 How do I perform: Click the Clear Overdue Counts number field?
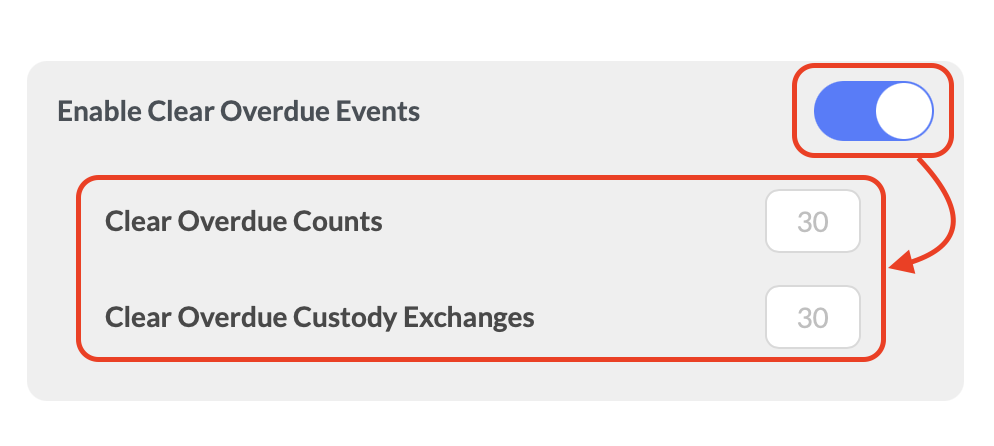812,221
